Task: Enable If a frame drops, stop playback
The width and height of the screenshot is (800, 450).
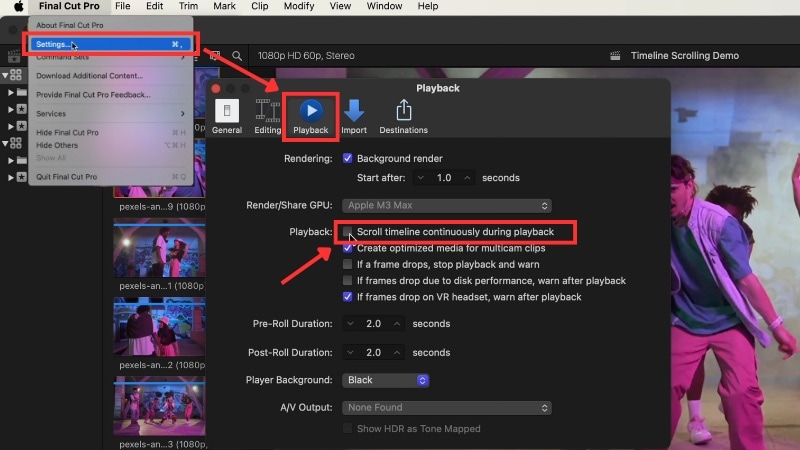Action: [347, 264]
